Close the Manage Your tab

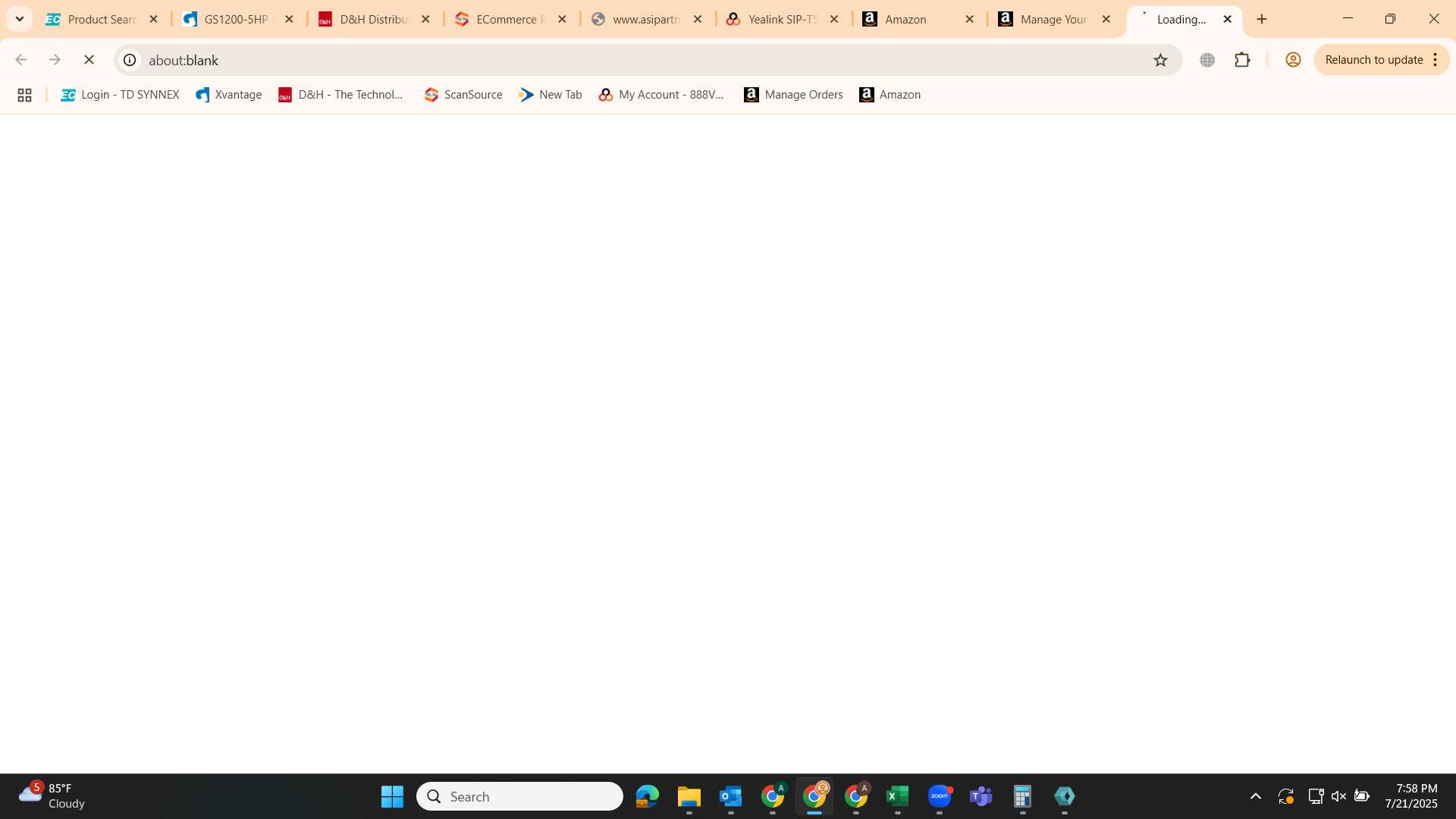pos(1106,19)
